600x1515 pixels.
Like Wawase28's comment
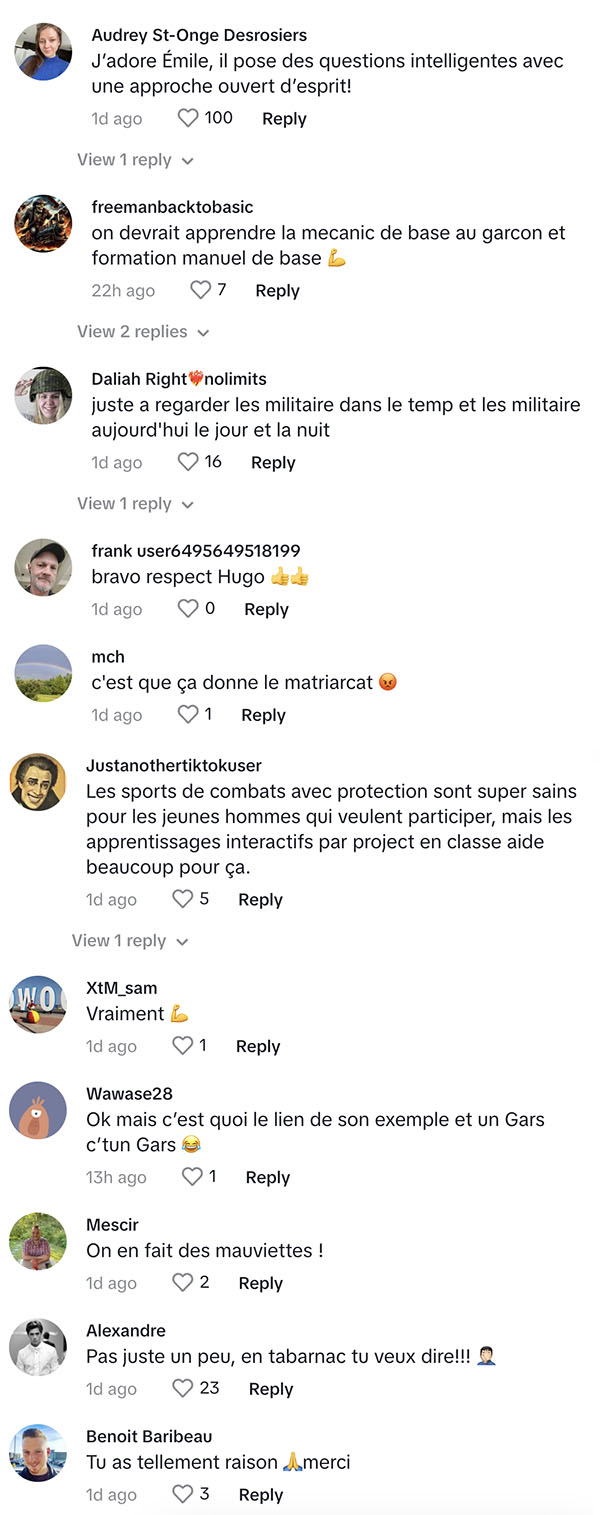192,1177
